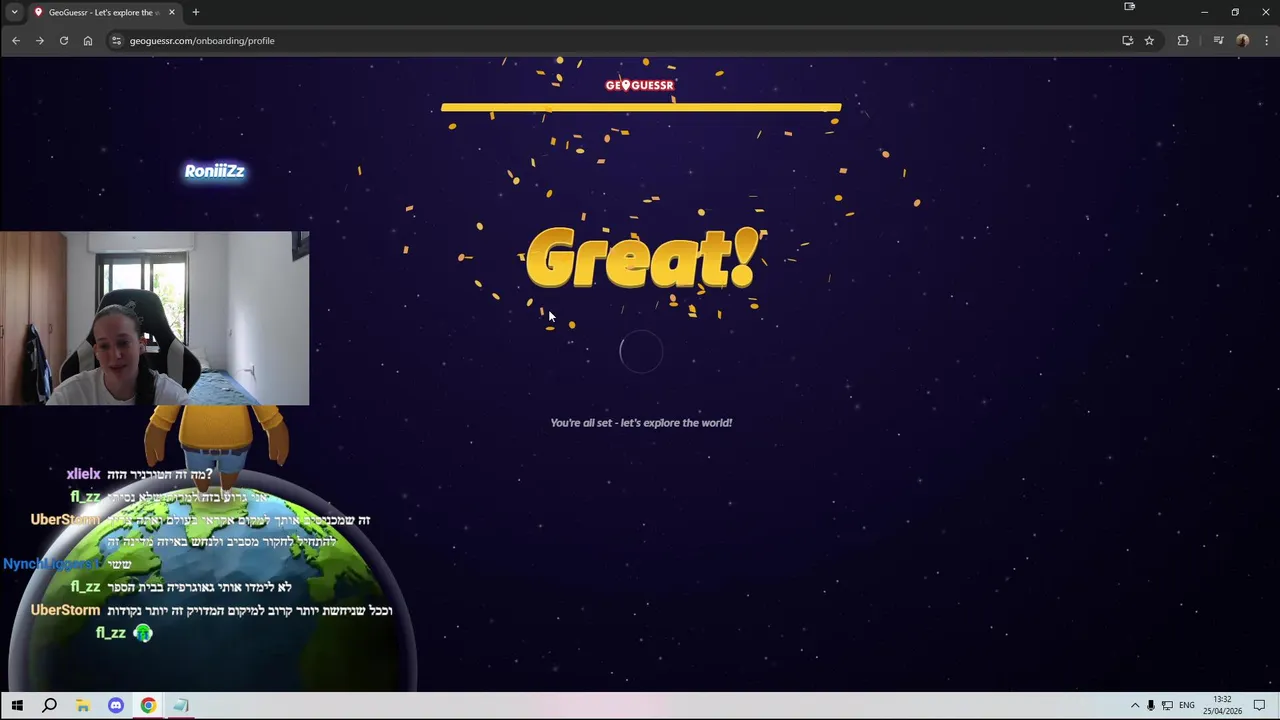
Task: Open Discord from the taskbar
Action: point(115,706)
